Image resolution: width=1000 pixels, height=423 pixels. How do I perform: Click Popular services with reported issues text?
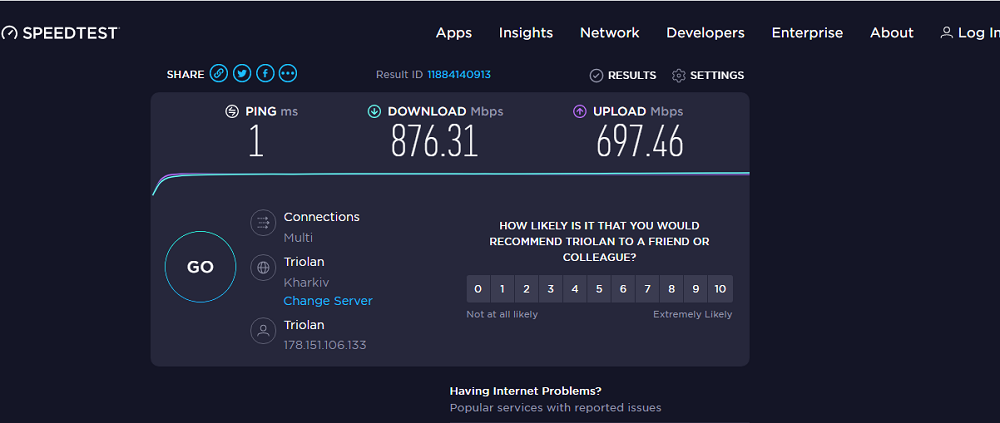(x=555, y=407)
